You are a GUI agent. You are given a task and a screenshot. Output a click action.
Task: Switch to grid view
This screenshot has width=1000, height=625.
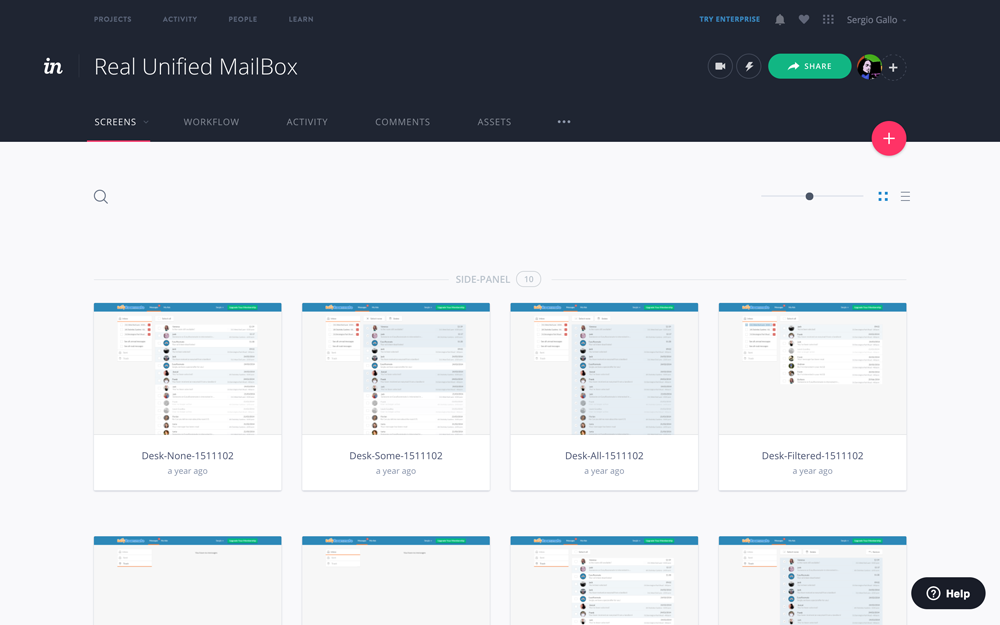coord(883,197)
